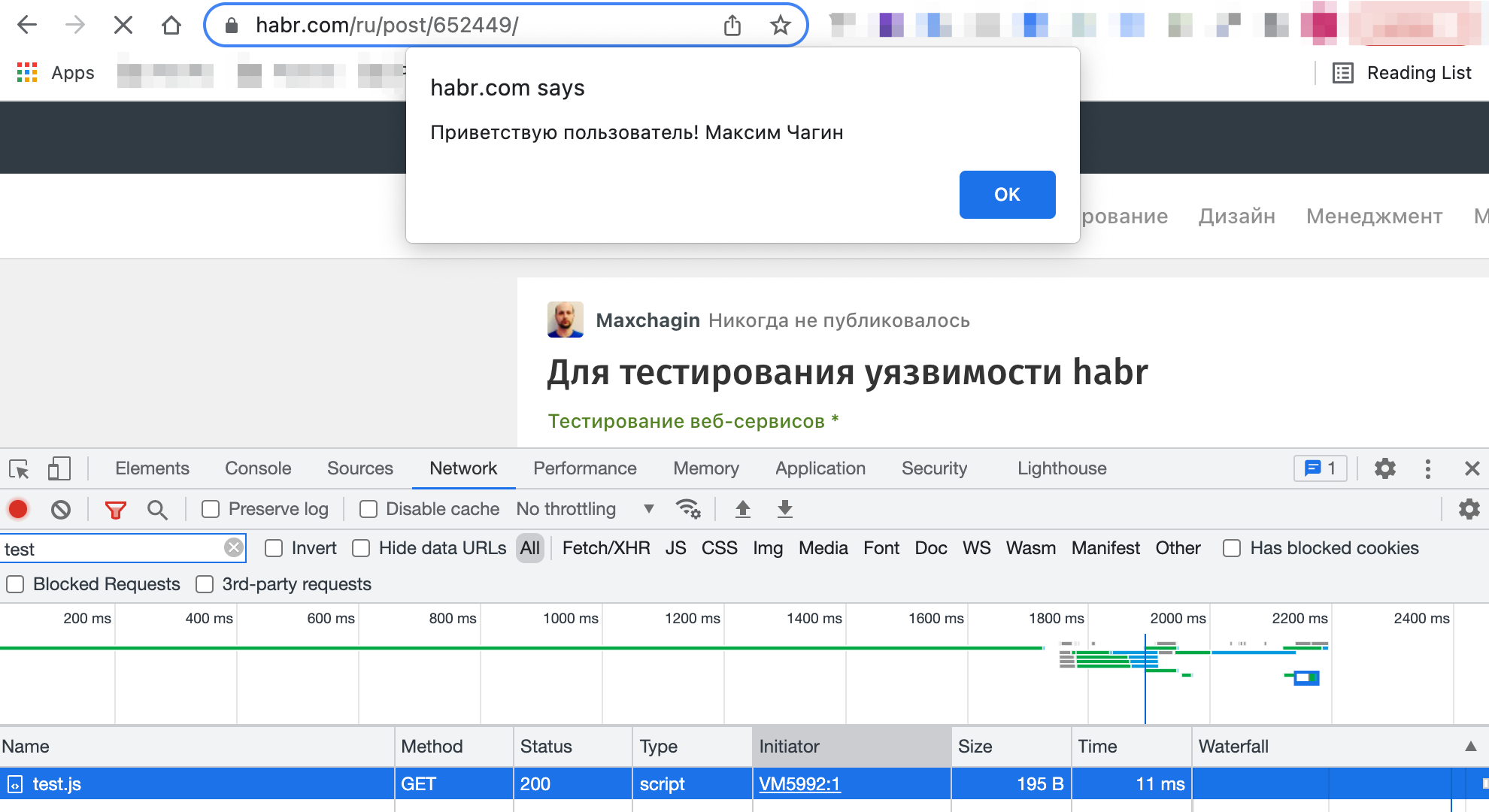
Task: Open network search with magnifier icon
Action: (157, 510)
